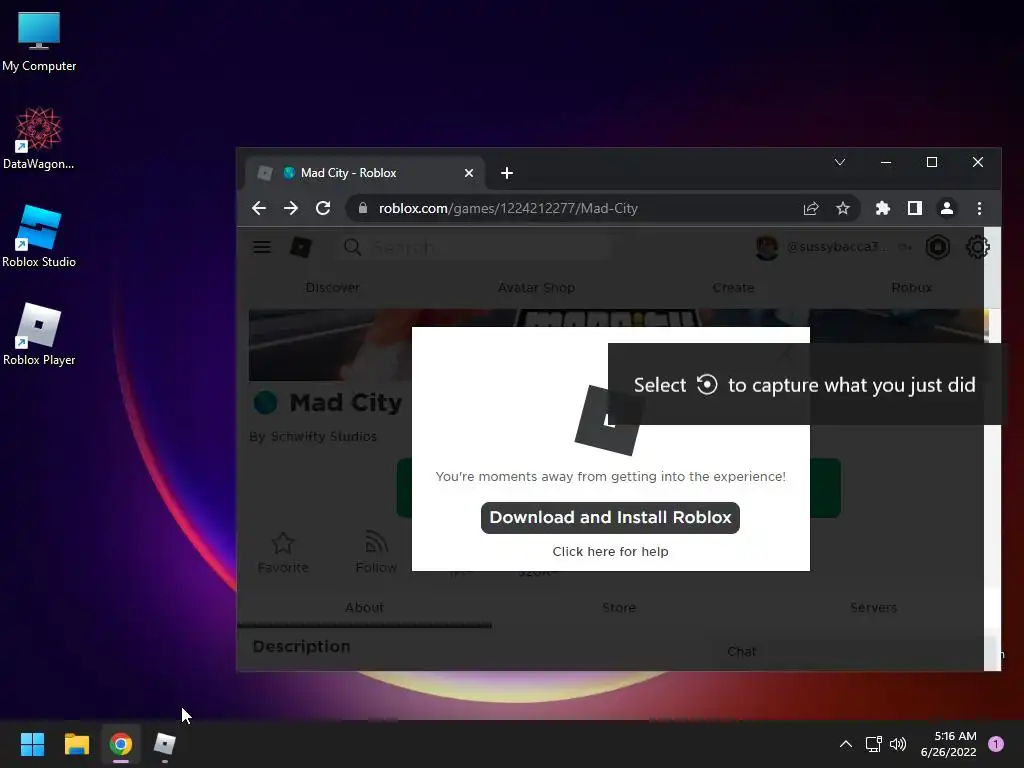Click the Roblox home logo
This screenshot has width=1024, height=768.
click(x=300, y=247)
